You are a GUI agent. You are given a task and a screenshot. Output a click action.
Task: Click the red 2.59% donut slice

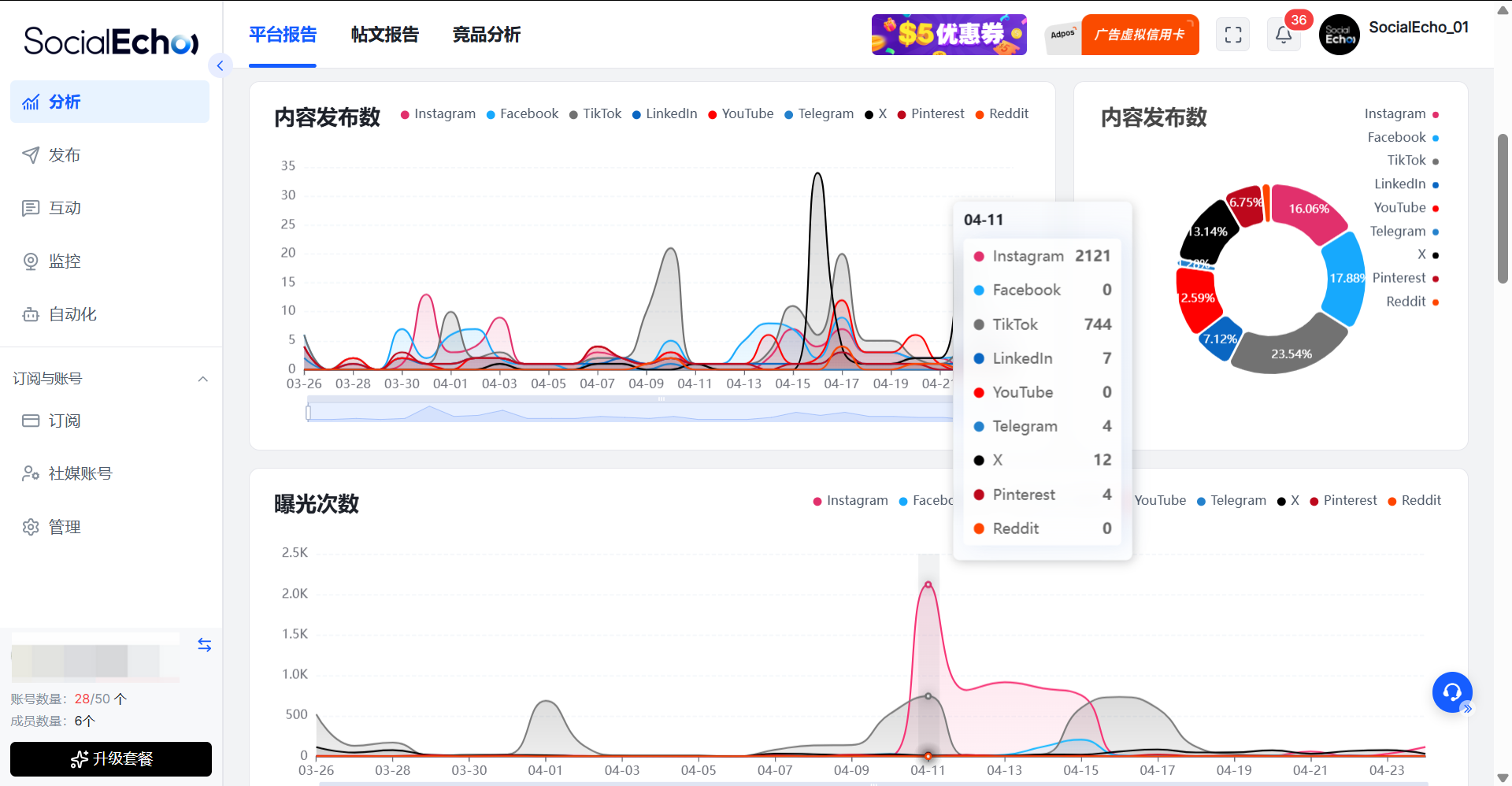(1197, 298)
